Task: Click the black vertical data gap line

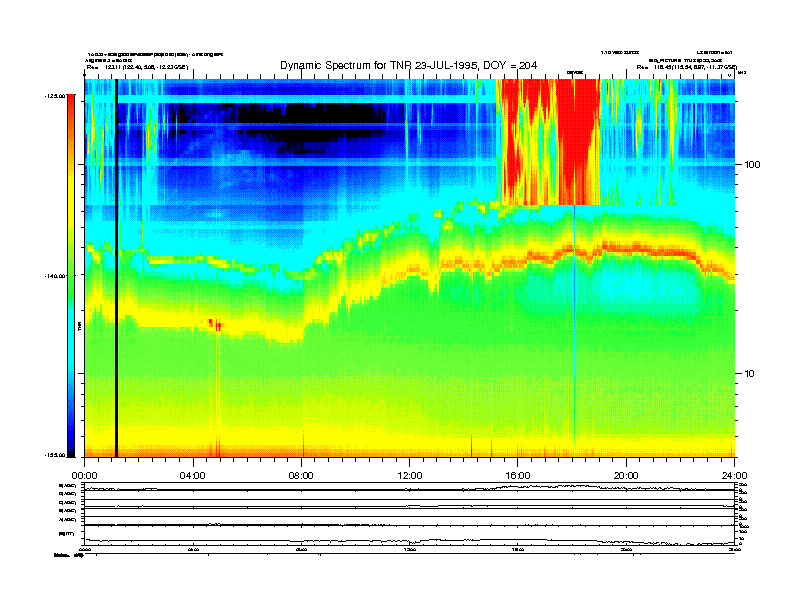Action: 116,268
